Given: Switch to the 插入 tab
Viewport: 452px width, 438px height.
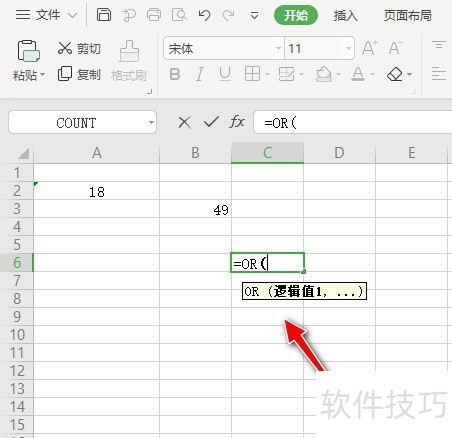Looking at the screenshot, I should (346, 15).
